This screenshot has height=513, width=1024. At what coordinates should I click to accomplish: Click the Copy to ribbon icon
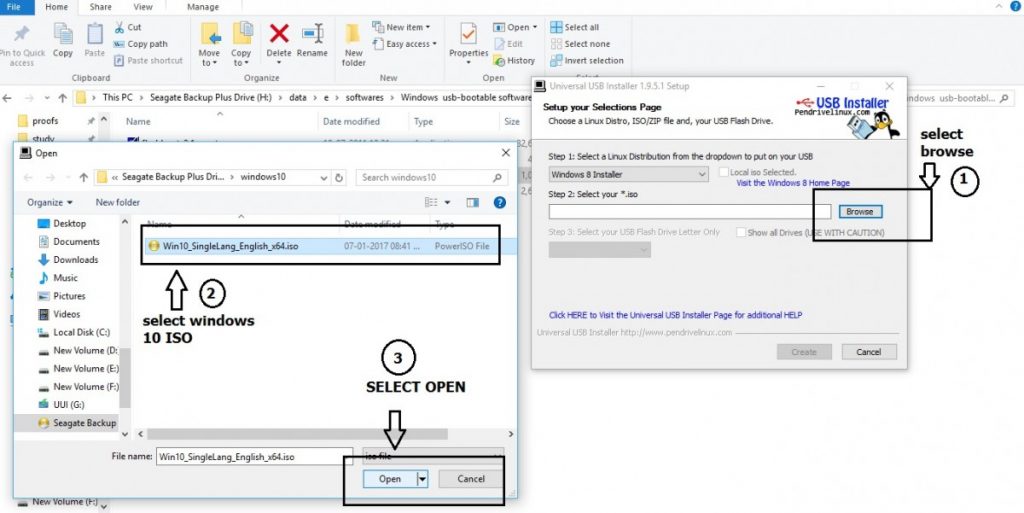coord(241,40)
